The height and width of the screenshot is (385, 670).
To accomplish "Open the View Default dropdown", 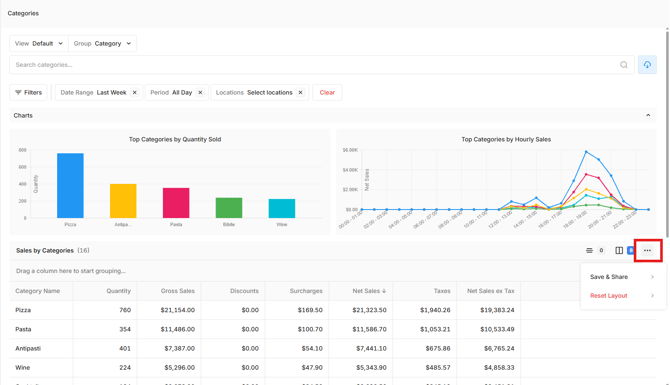I will pos(39,44).
